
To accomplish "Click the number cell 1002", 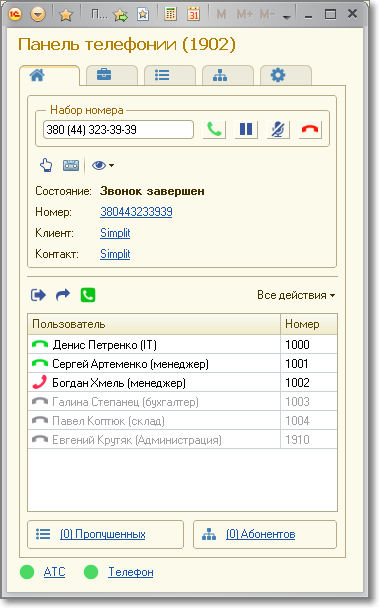I will click(x=309, y=383).
